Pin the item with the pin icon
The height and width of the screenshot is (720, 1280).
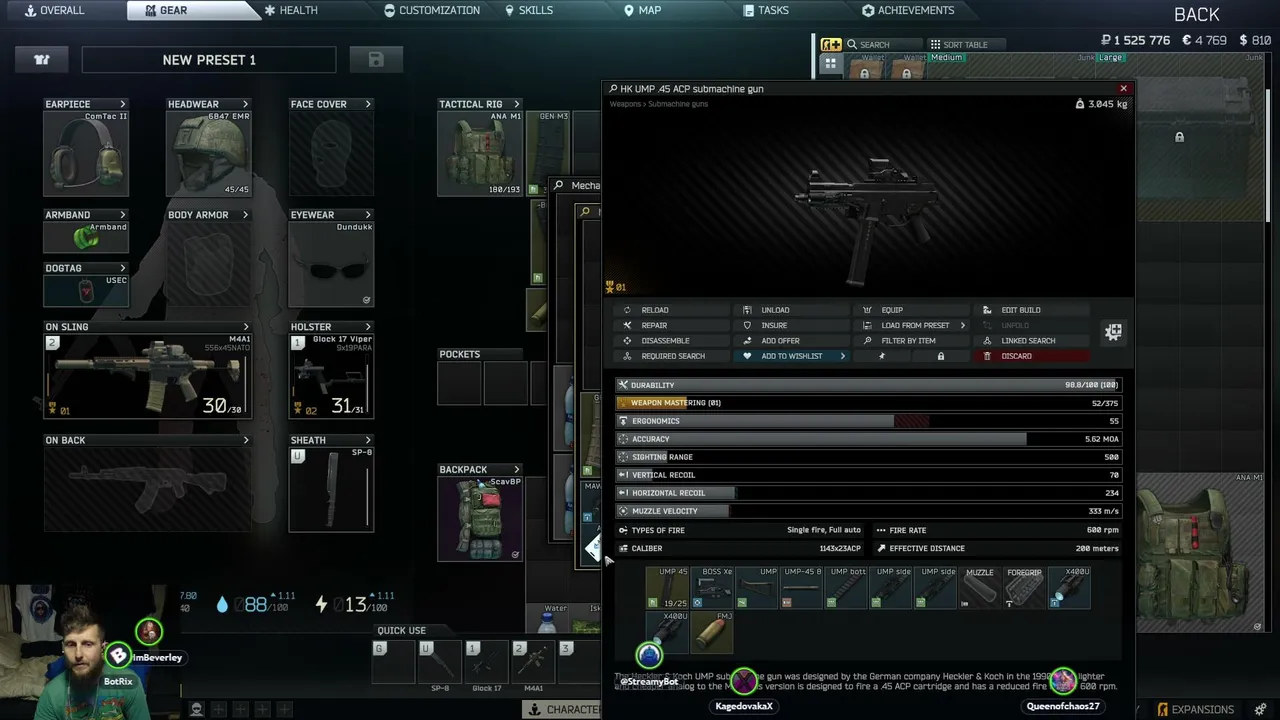881,356
